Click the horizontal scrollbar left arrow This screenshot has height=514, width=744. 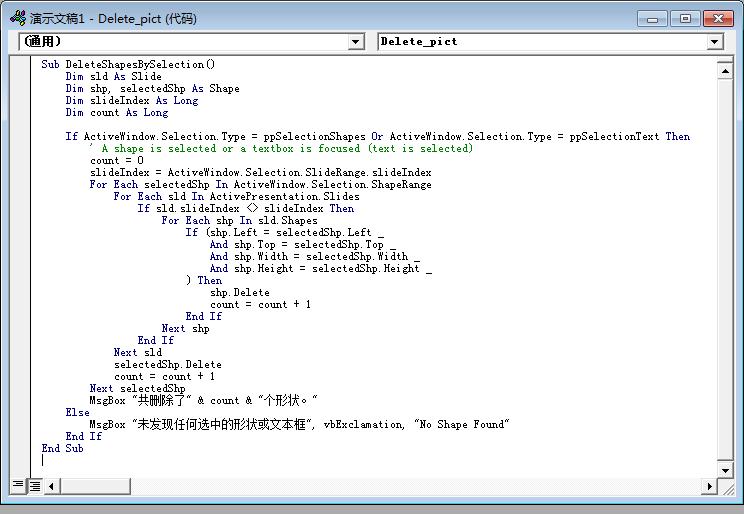pyautogui.click(x=52, y=486)
